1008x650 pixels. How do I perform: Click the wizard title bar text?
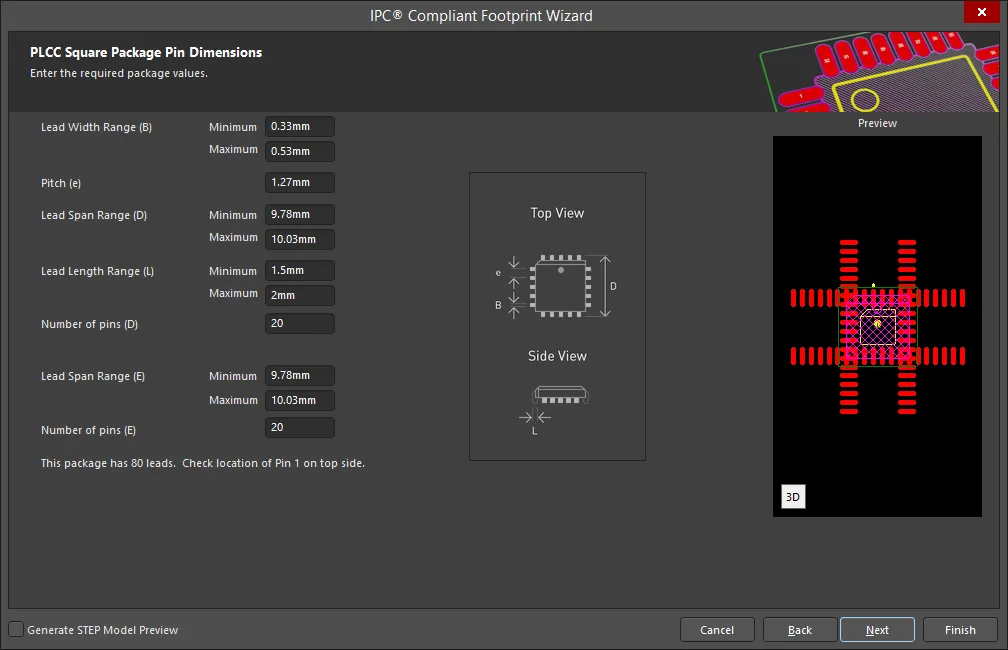pos(481,15)
